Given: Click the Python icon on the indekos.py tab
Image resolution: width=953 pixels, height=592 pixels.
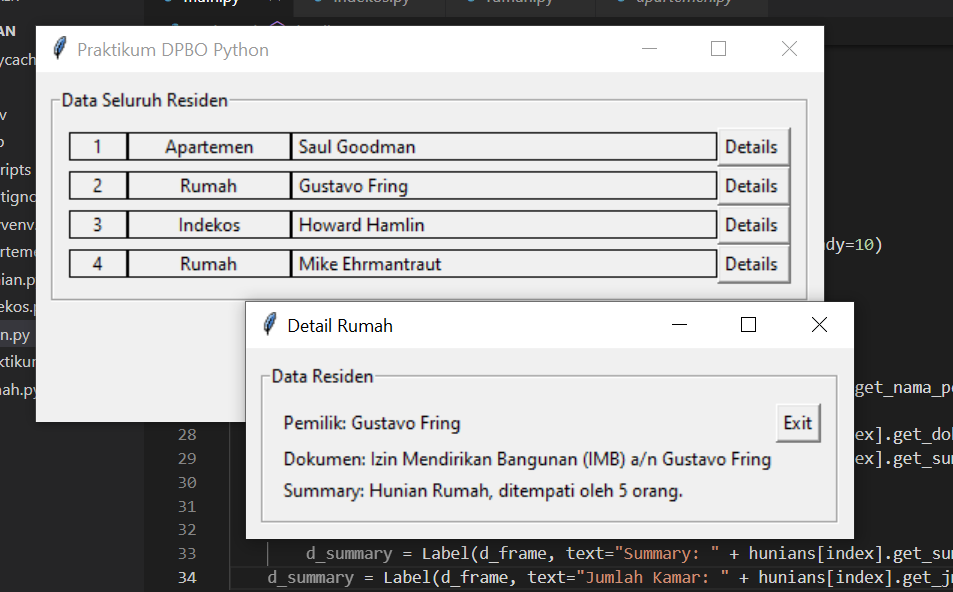Looking at the screenshot, I should click(x=318, y=3).
